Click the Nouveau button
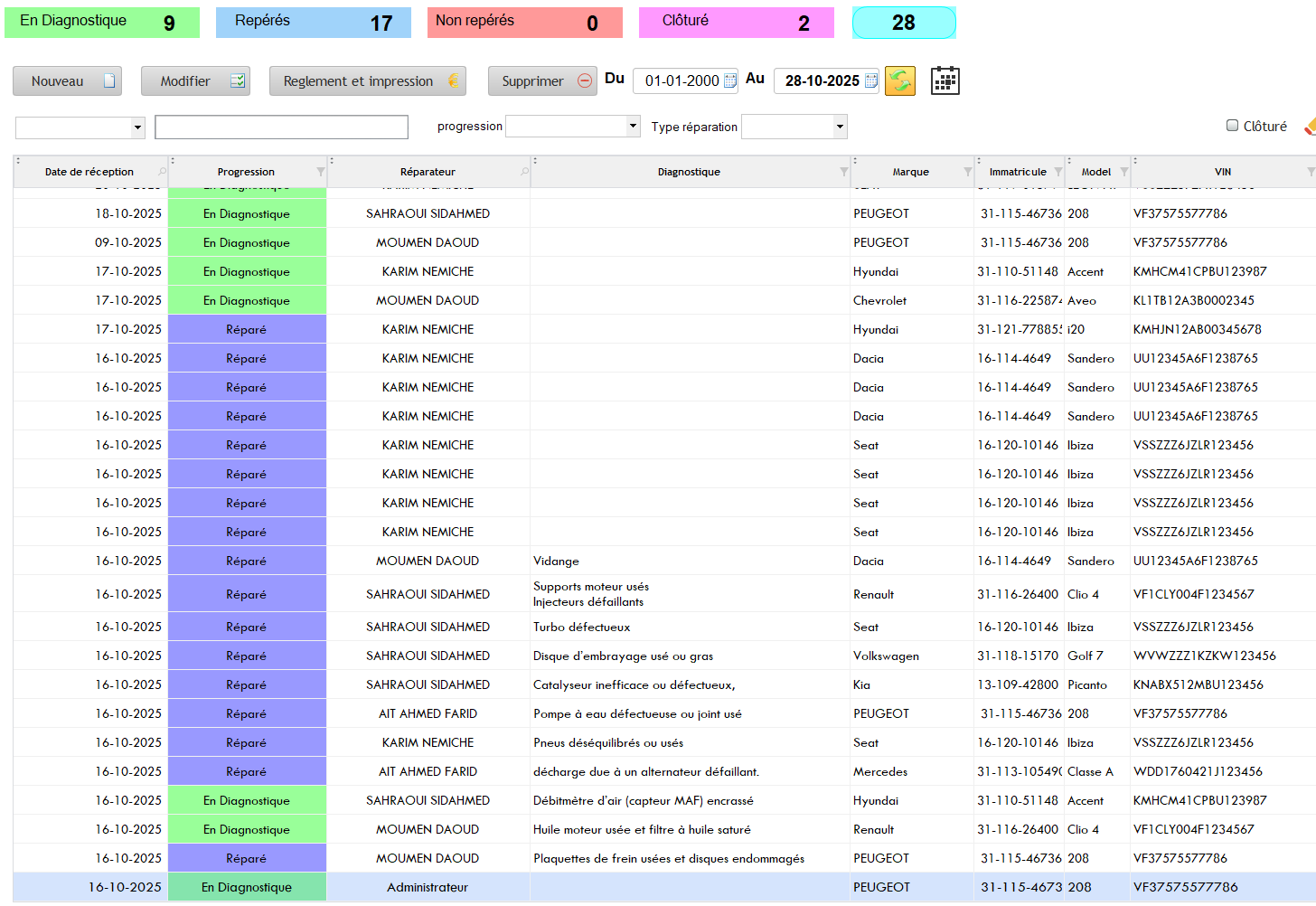The image size is (1316, 906). click(67, 81)
